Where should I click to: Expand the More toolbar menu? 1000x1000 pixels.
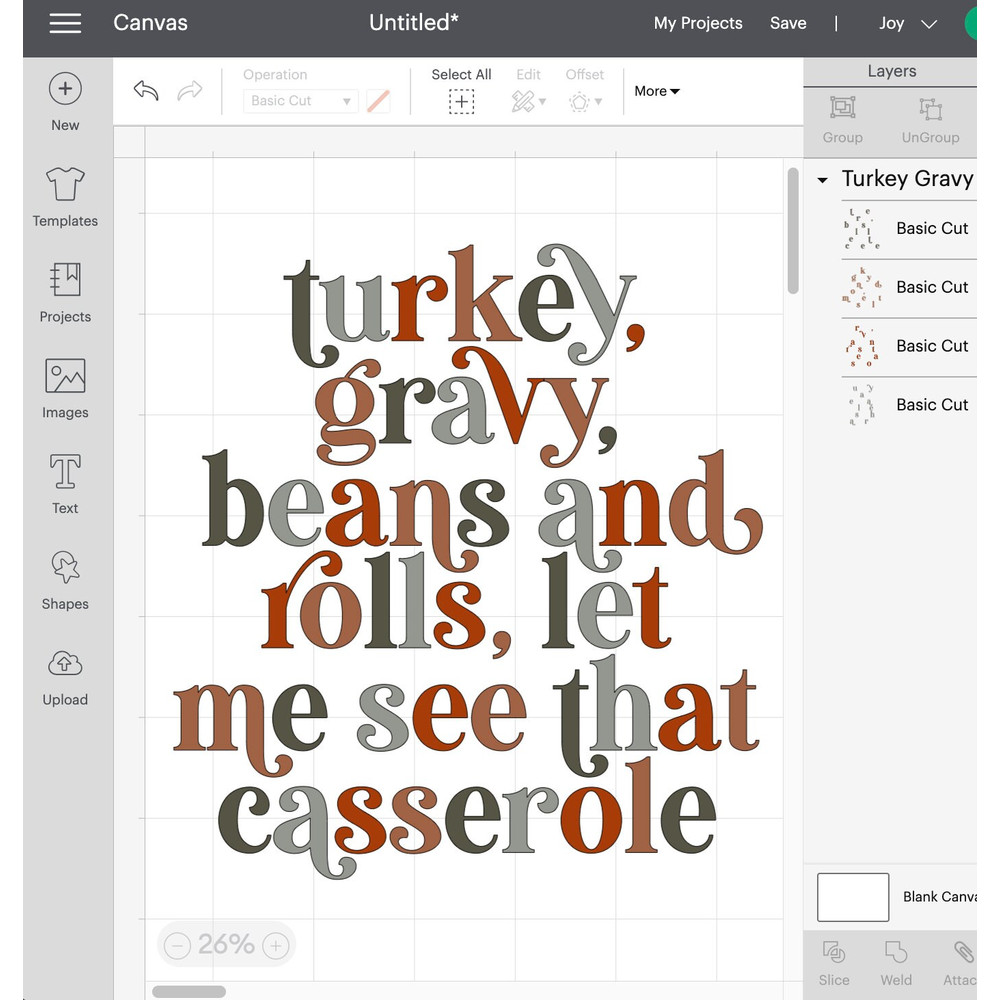657,91
